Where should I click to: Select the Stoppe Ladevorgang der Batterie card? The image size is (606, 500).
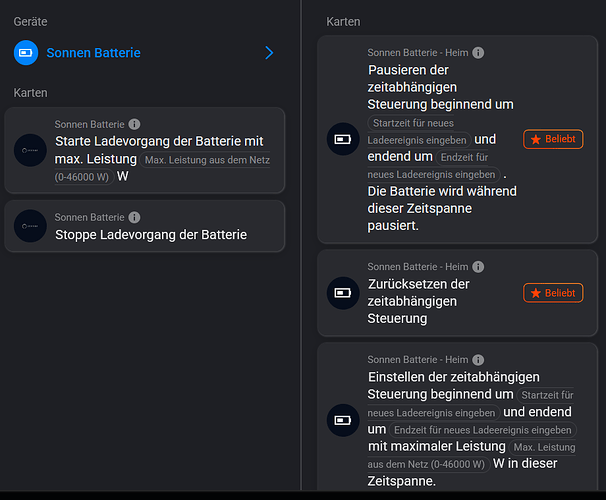click(145, 226)
